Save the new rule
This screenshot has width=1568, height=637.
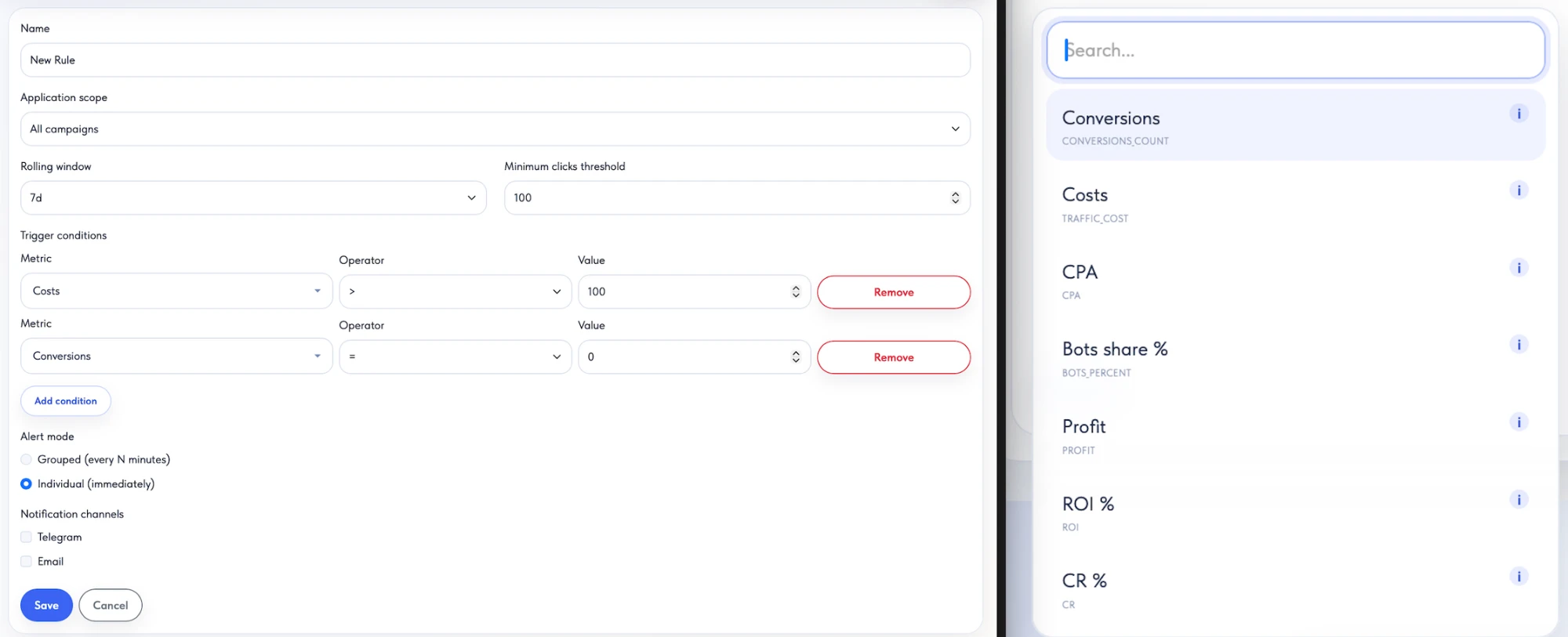46,605
